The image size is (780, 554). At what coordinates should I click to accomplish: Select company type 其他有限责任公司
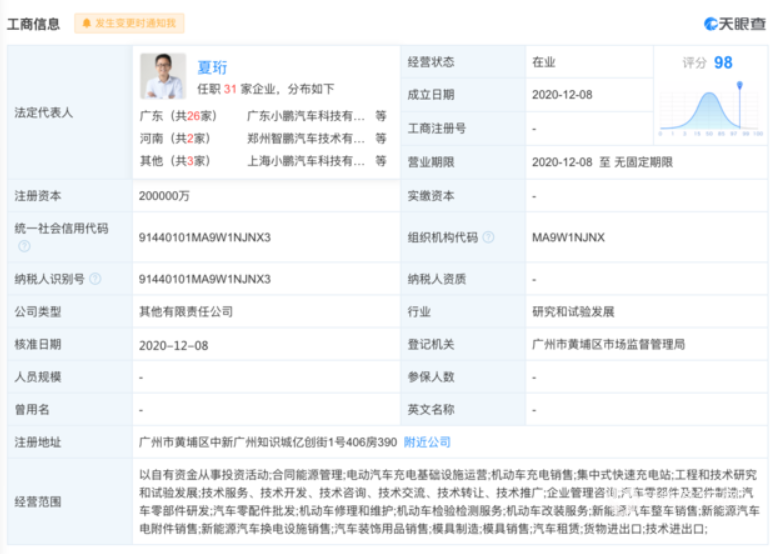click(x=186, y=312)
